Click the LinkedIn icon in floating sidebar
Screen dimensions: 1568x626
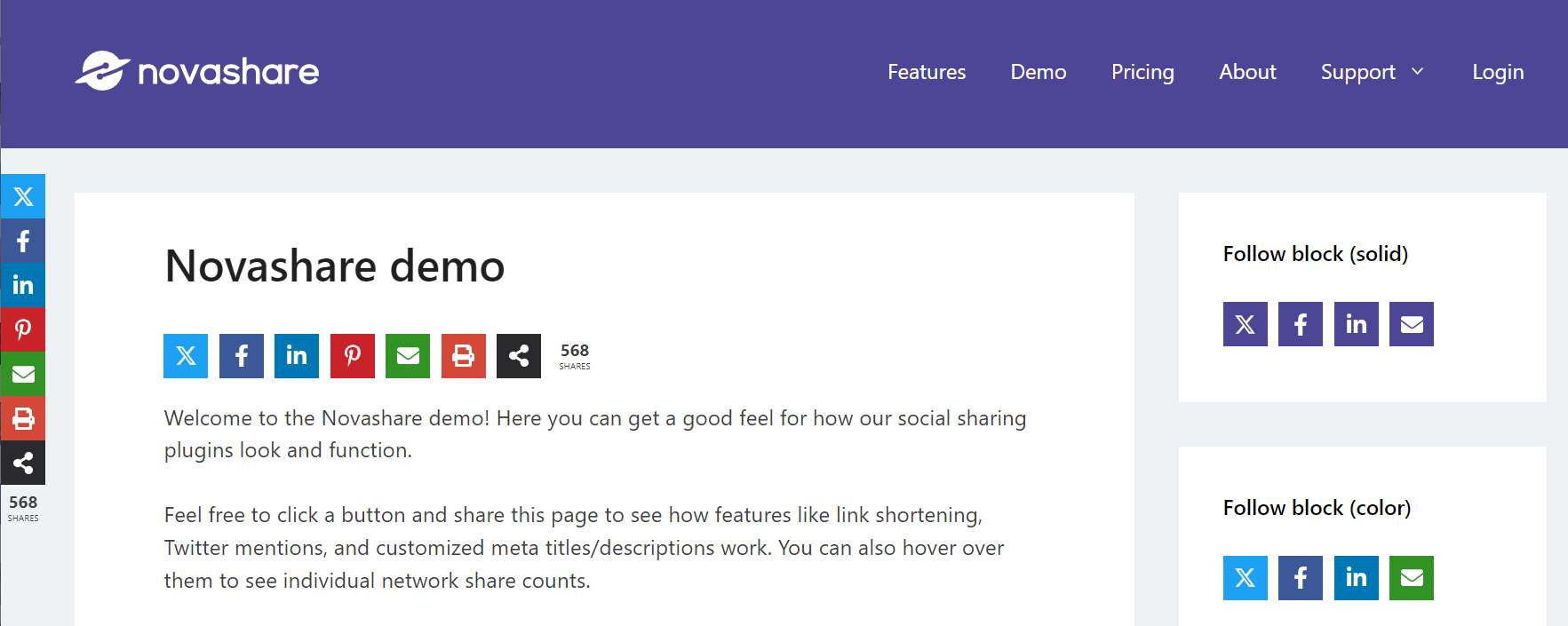pyautogui.click(x=23, y=285)
